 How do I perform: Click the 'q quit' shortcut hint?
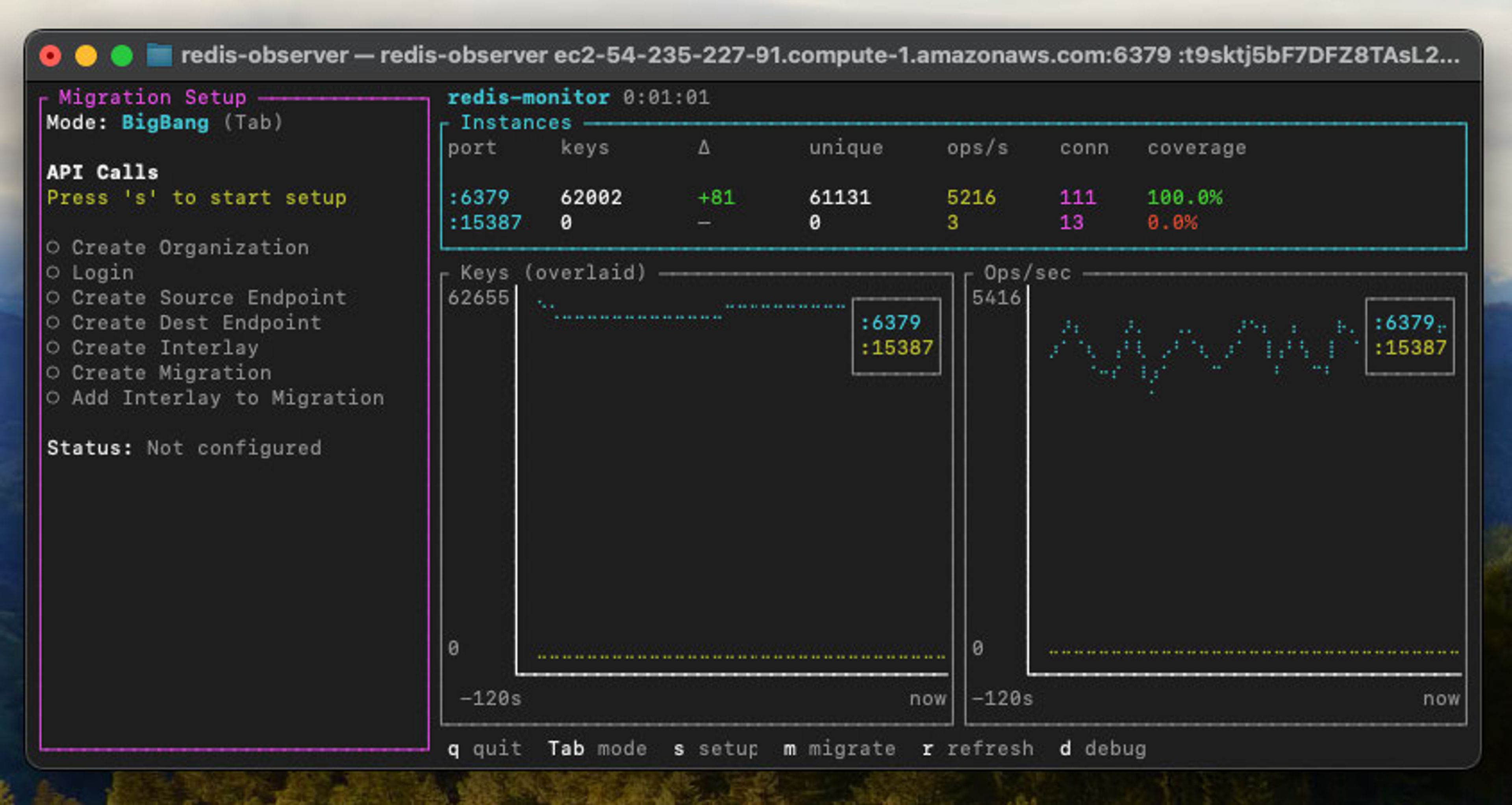(x=485, y=749)
